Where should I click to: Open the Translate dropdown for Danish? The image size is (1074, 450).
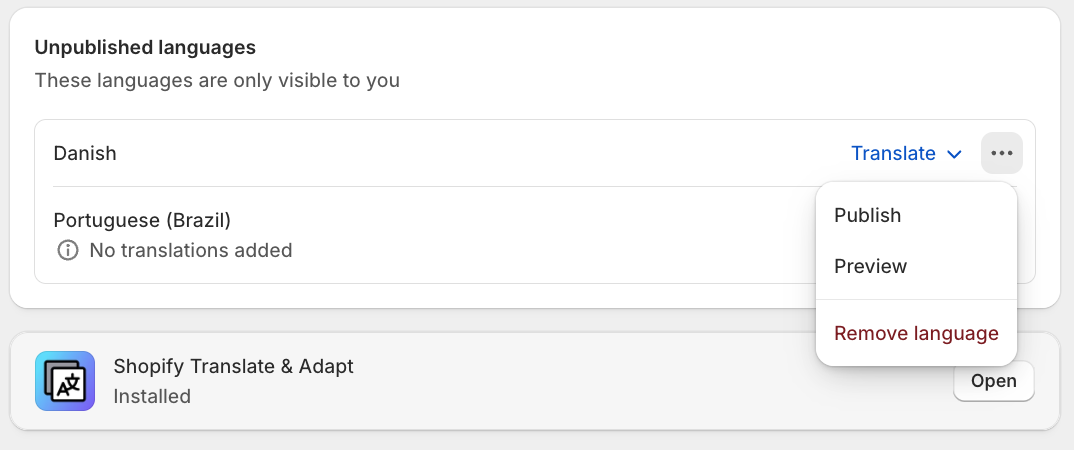tap(893, 153)
